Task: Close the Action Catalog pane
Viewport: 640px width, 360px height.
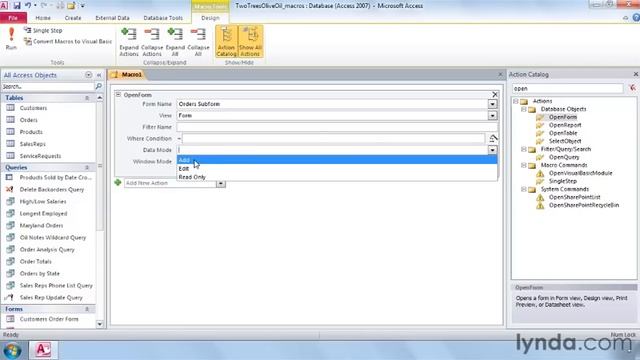Action: pos(636,74)
